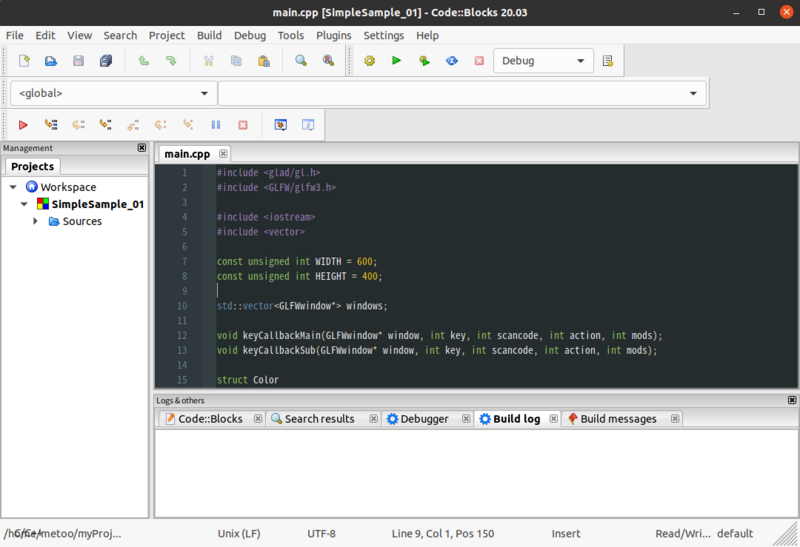Open the Debug build target dropdown
The height and width of the screenshot is (547, 800).
coord(543,61)
